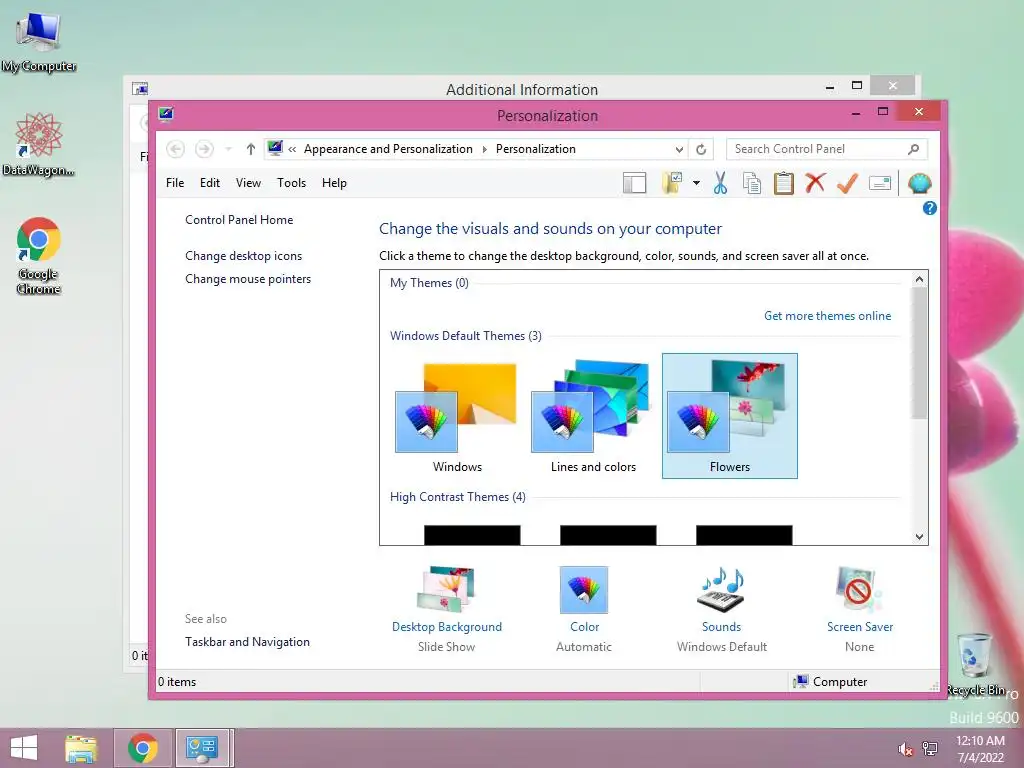The height and width of the screenshot is (768, 1024).
Task: Click the High Contrast Themes (4) heading
Action: [457, 497]
